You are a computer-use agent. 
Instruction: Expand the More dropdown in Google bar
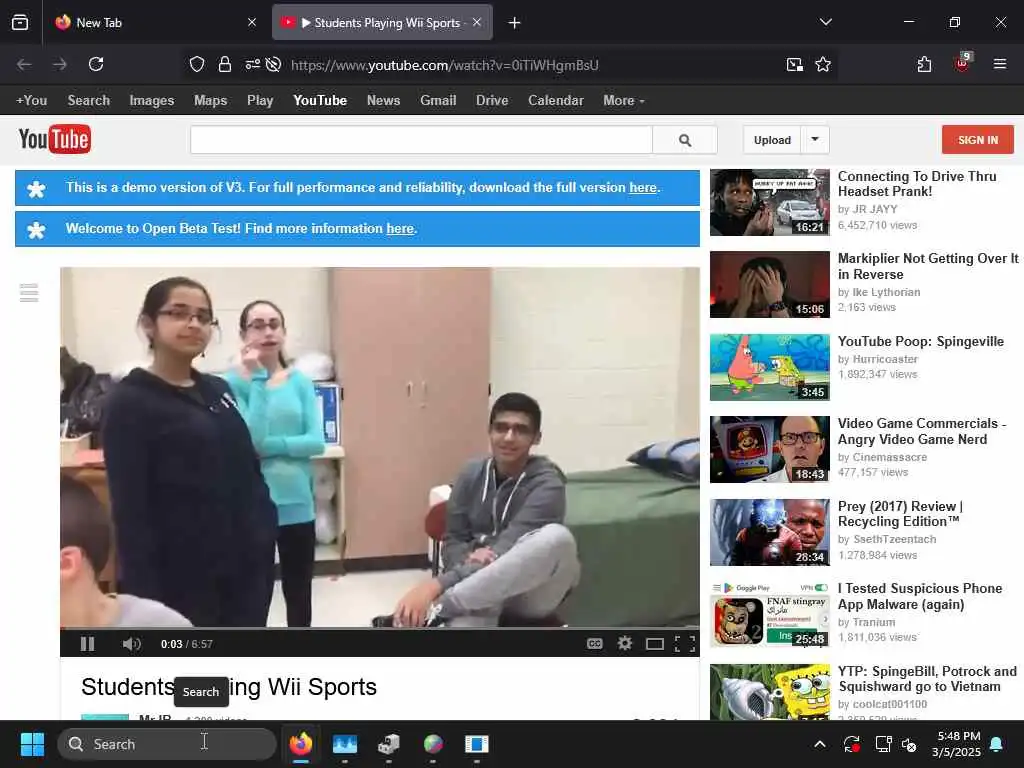(x=624, y=101)
